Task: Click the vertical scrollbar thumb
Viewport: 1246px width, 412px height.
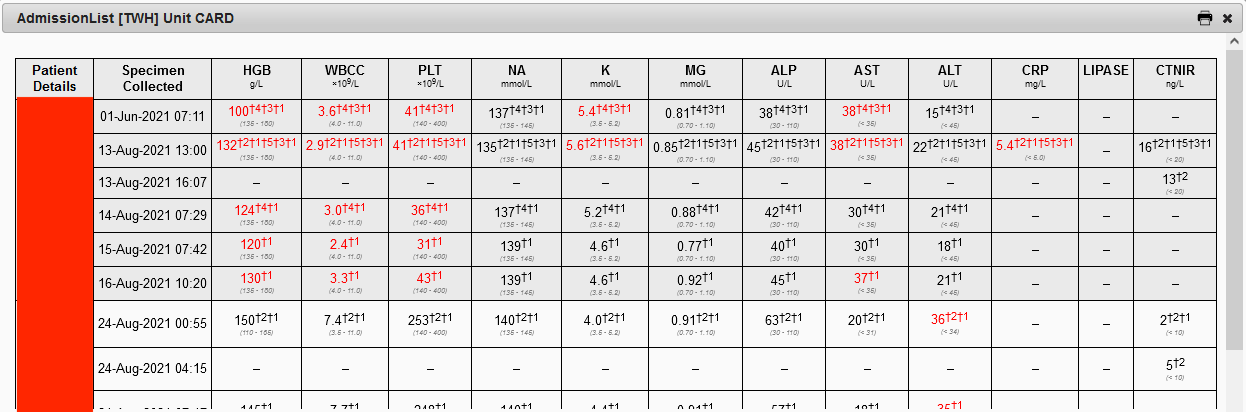Action: [x=1235, y=200]
